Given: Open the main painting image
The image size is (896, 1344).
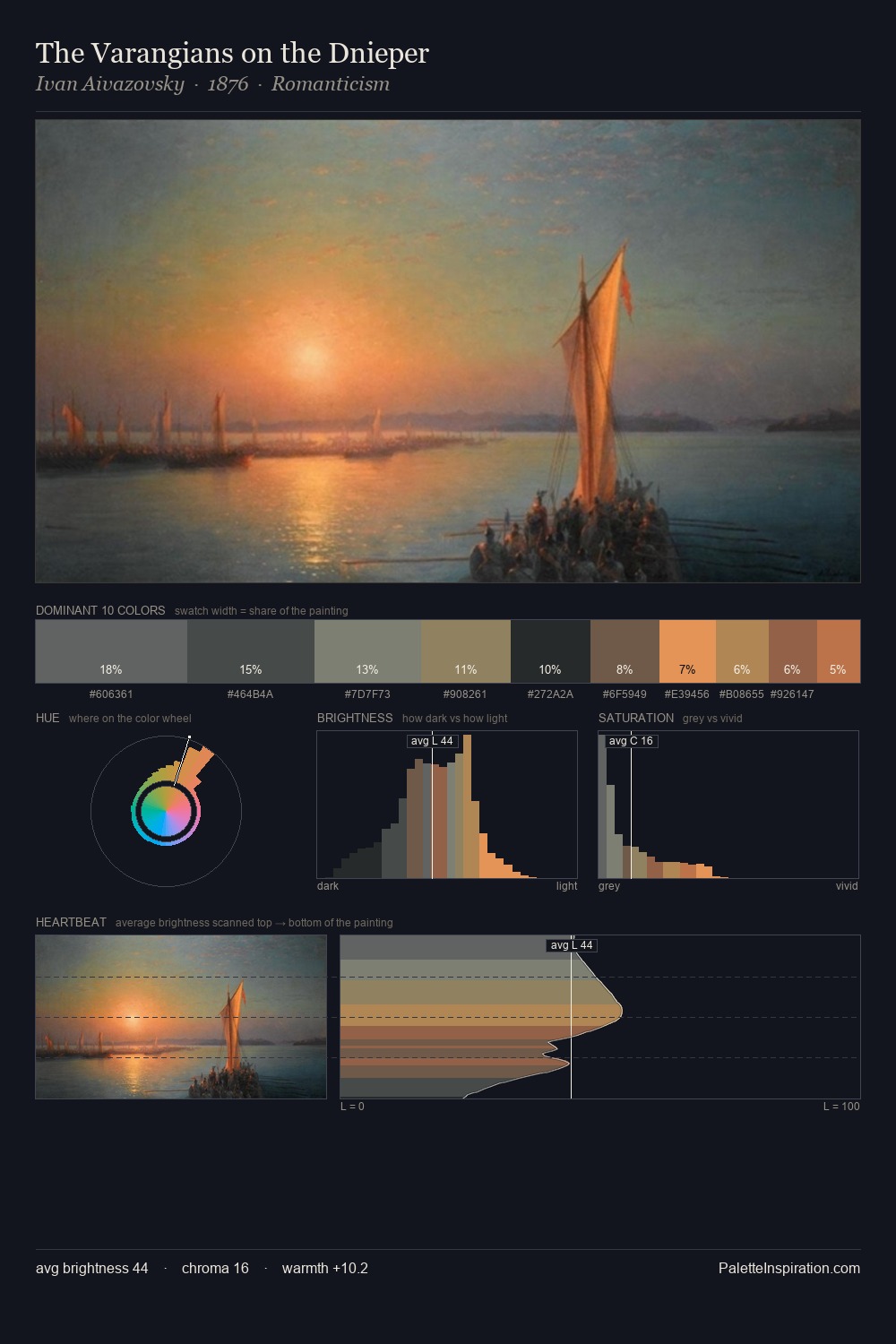Looking at the screenshot, I should [x=448, y=351].
